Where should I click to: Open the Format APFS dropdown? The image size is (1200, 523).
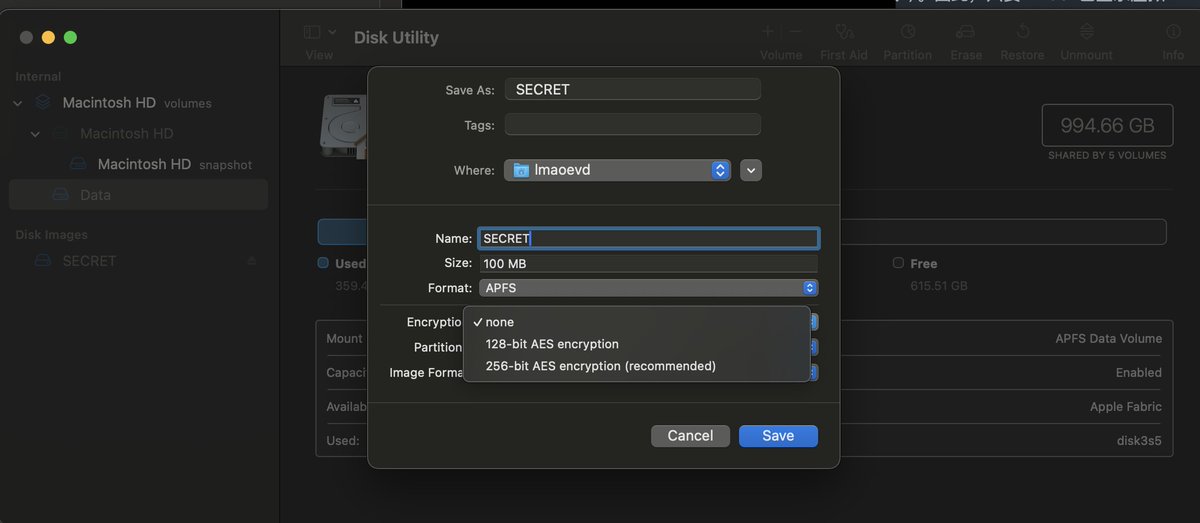pos(648,288)
